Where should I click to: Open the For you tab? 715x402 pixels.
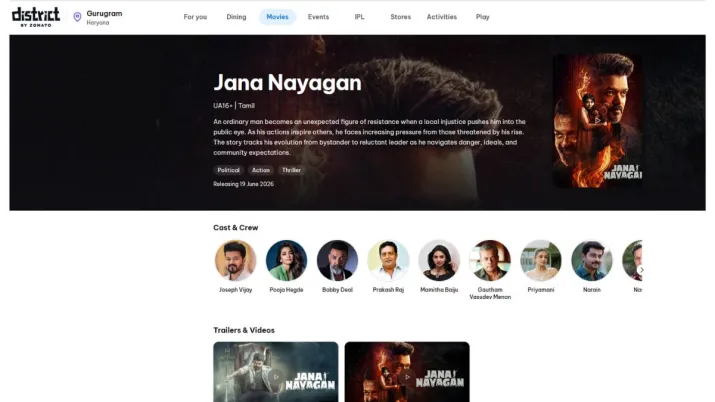tap(195, 17)
